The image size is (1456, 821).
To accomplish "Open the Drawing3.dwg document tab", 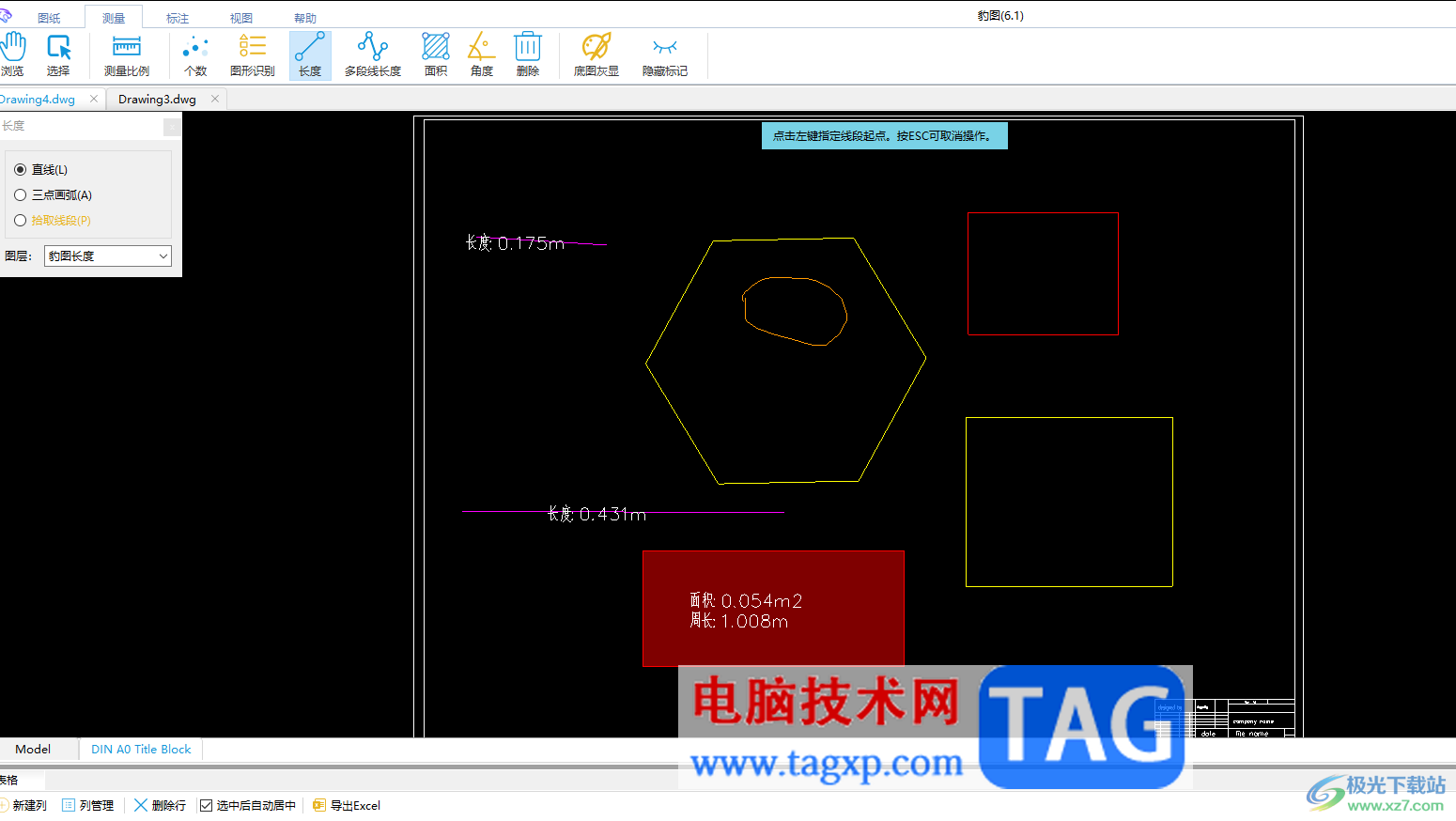I will pos(157,100).
